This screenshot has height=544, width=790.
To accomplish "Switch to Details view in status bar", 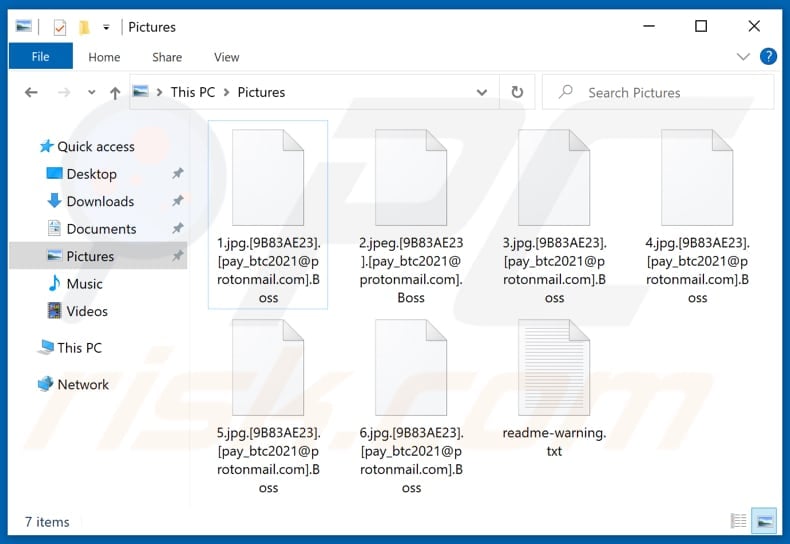I will point(738,521).
